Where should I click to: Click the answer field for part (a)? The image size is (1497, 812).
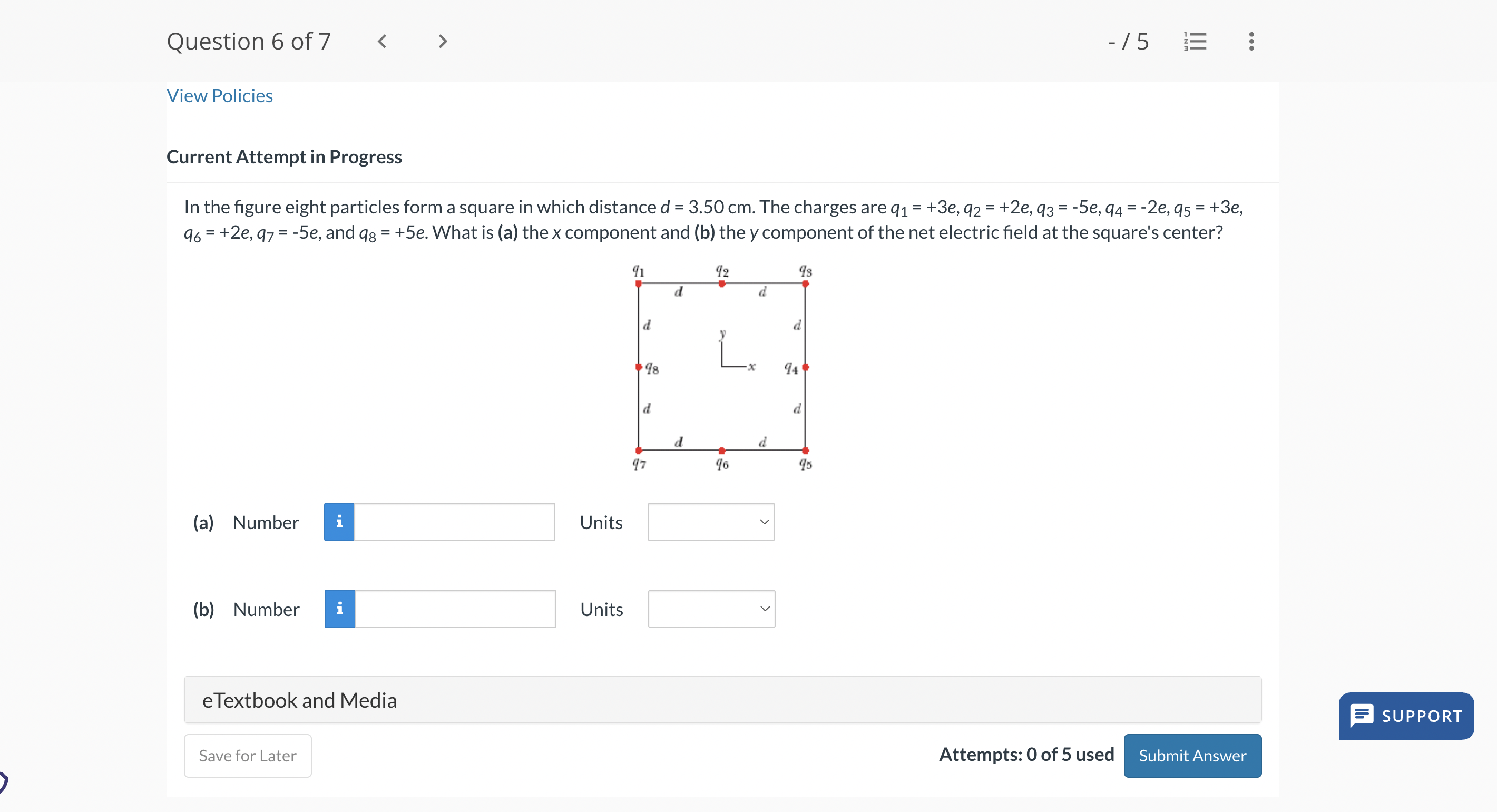[453, 522]
